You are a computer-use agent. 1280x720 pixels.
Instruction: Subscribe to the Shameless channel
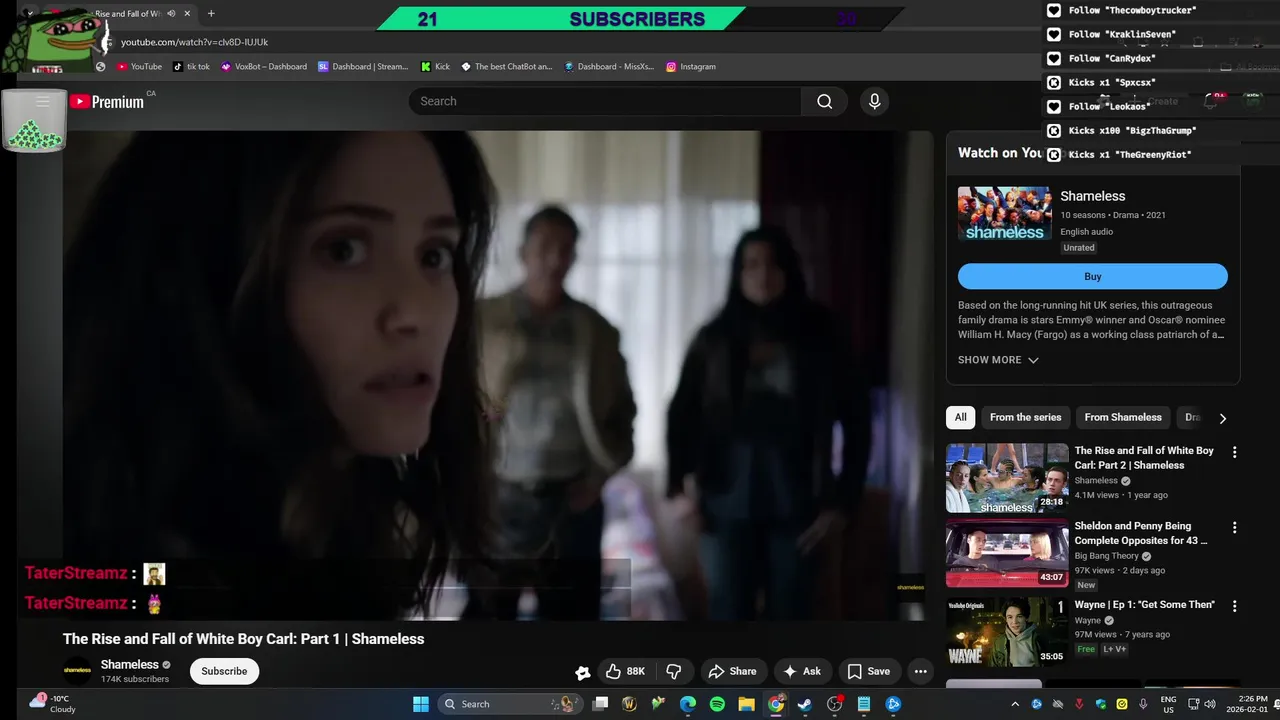(x=224, y=671)
